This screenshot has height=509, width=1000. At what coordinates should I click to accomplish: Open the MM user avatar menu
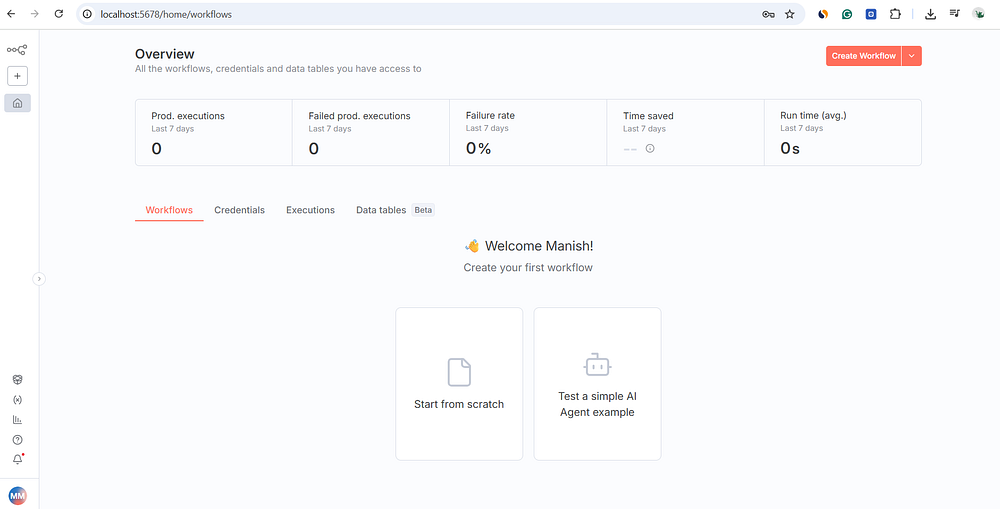click(17, 495)
